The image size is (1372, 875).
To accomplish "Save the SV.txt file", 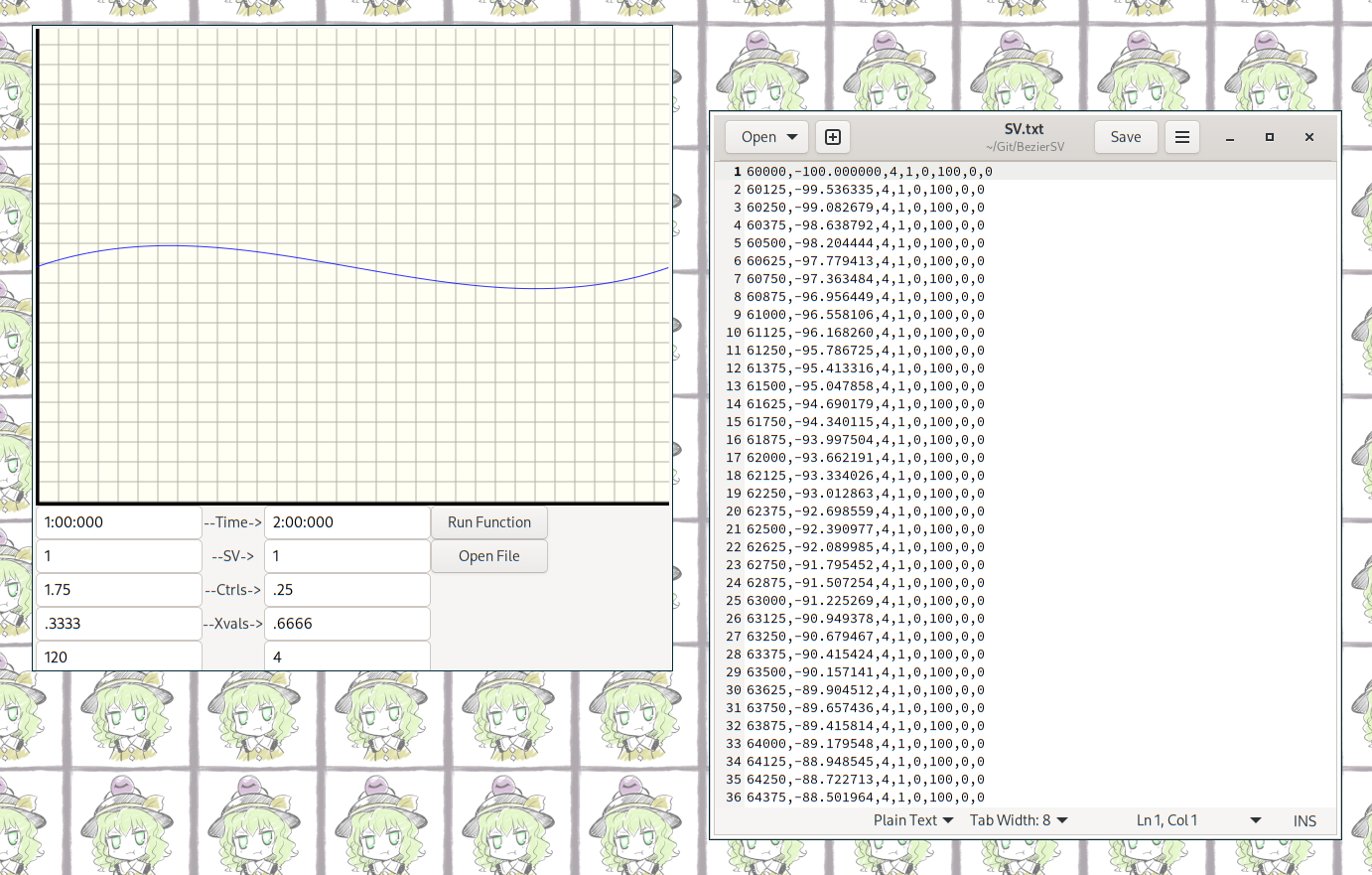I will 1126,137.
